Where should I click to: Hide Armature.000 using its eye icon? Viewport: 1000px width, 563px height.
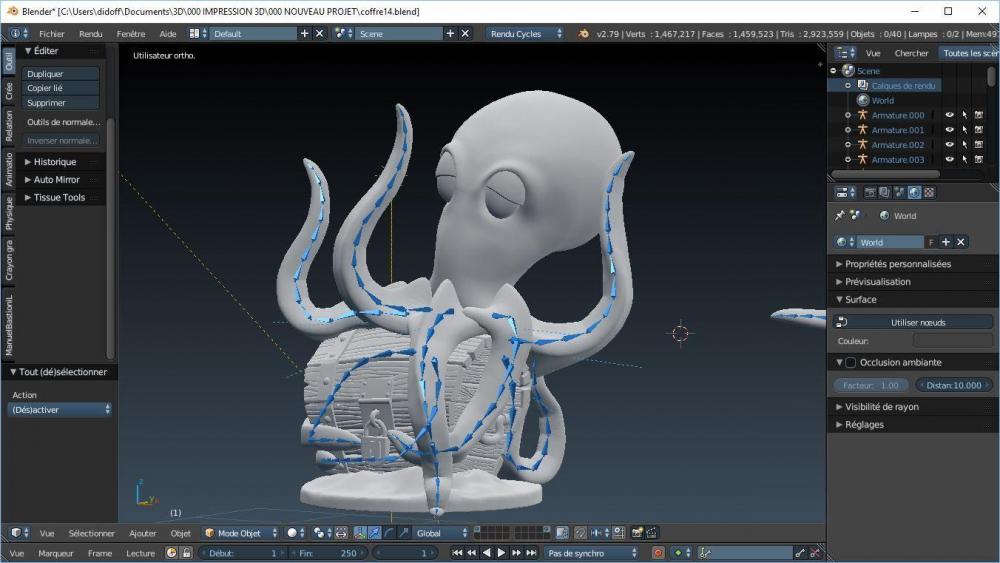point(949,115)
